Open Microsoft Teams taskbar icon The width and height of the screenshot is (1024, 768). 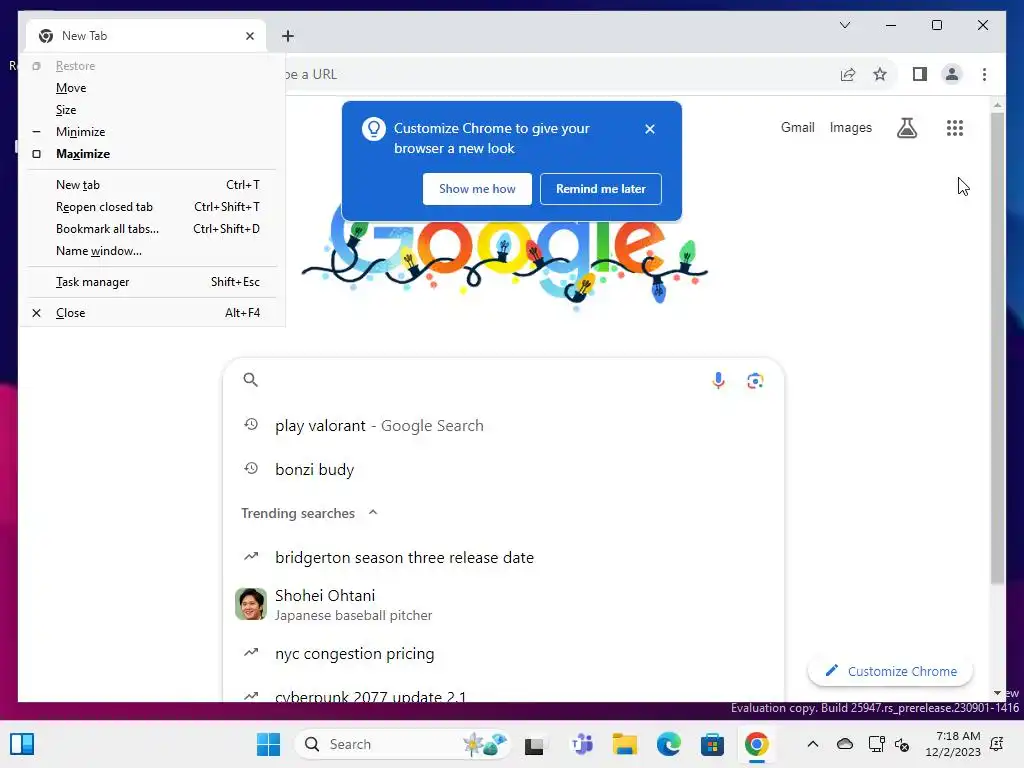pos(581,744)
